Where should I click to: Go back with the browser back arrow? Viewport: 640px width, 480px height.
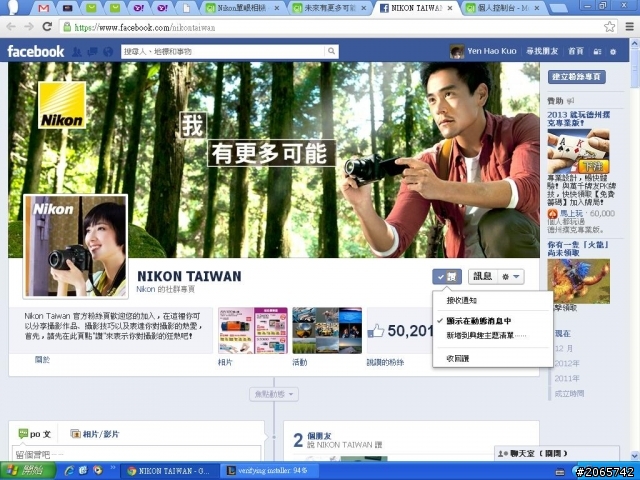click(x=11, y=27)
